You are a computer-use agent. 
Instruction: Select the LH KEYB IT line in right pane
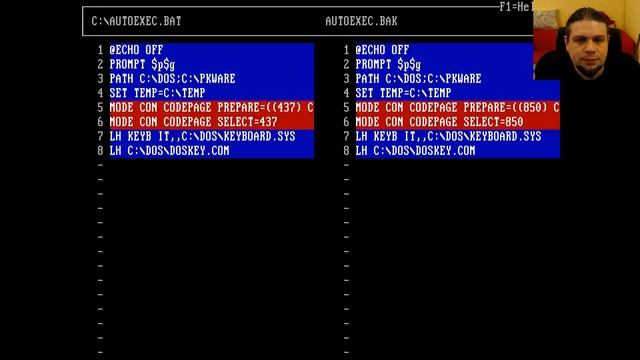[x=458, y=136]
